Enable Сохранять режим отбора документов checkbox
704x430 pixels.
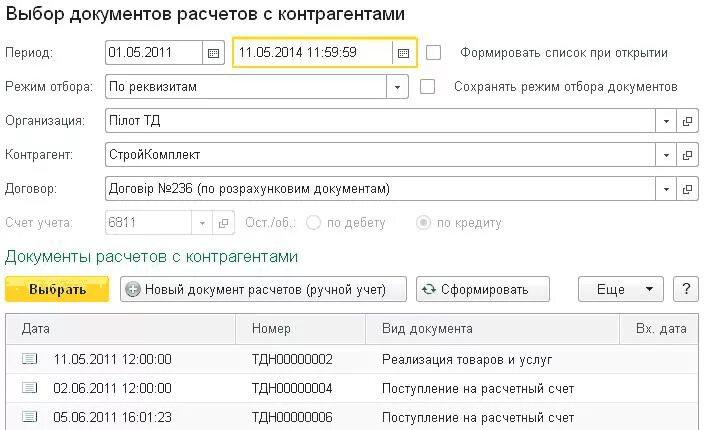pos(427,86)
